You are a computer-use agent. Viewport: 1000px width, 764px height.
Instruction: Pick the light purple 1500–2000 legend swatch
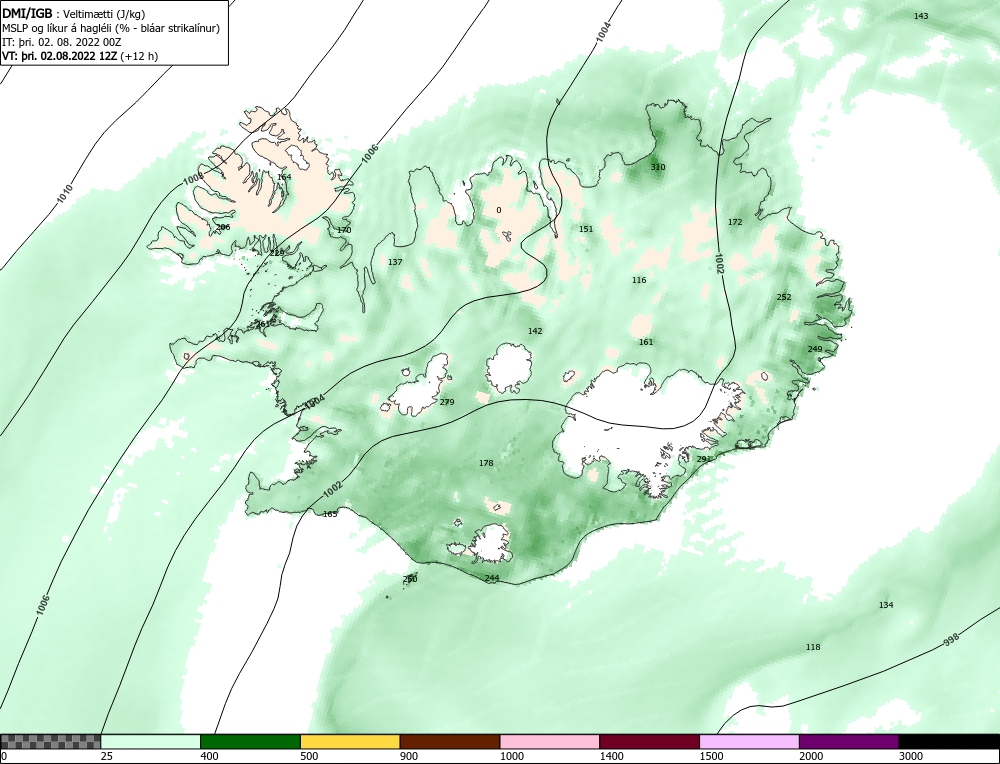(749, 741)
